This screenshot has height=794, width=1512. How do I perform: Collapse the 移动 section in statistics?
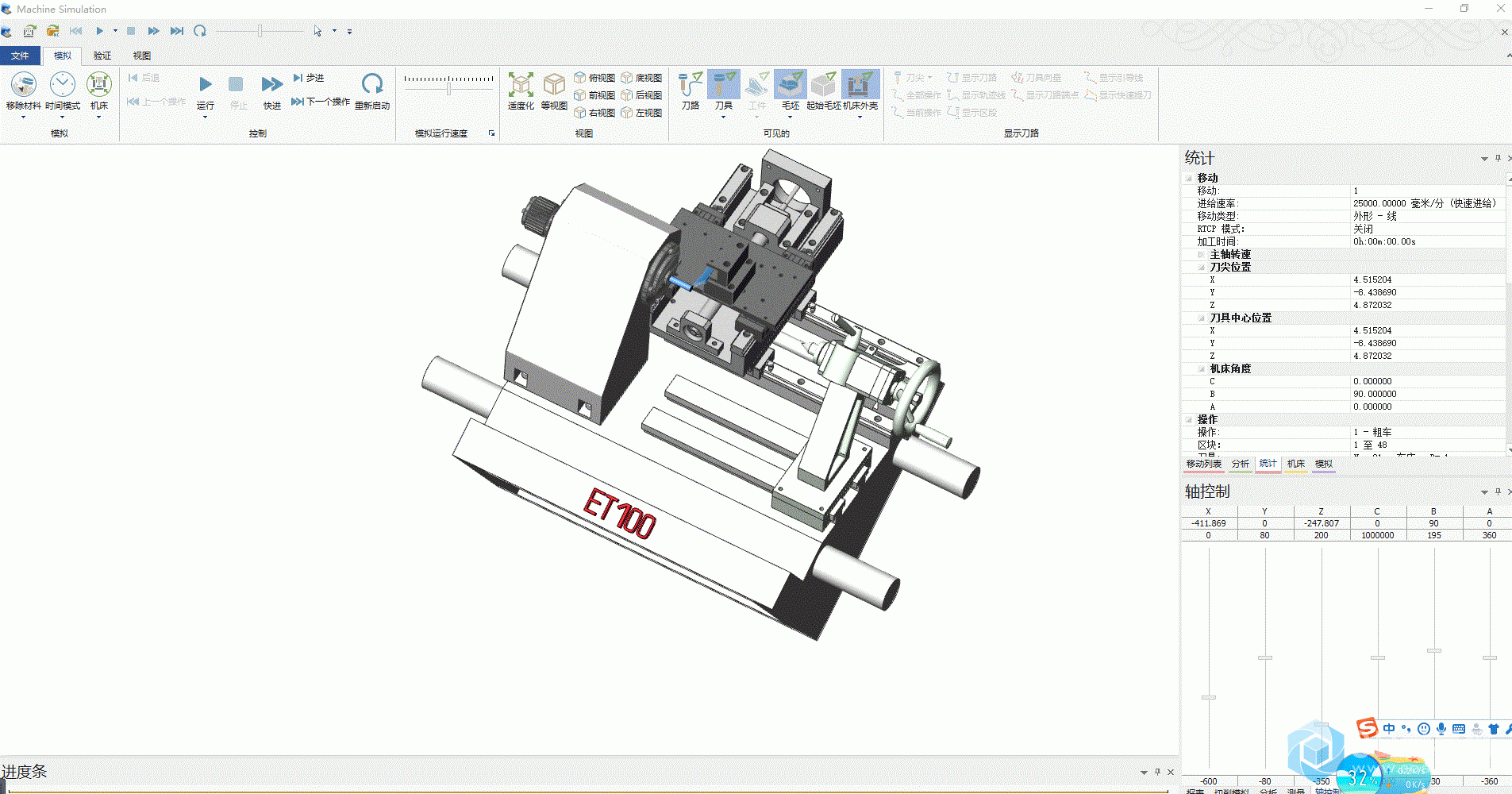[x=1189, y=178]
